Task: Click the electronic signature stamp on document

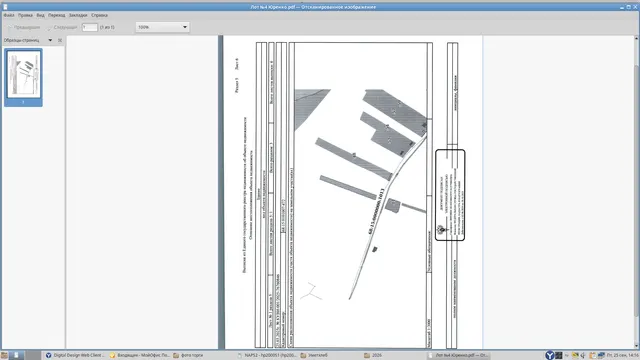Action: point(450,195)
